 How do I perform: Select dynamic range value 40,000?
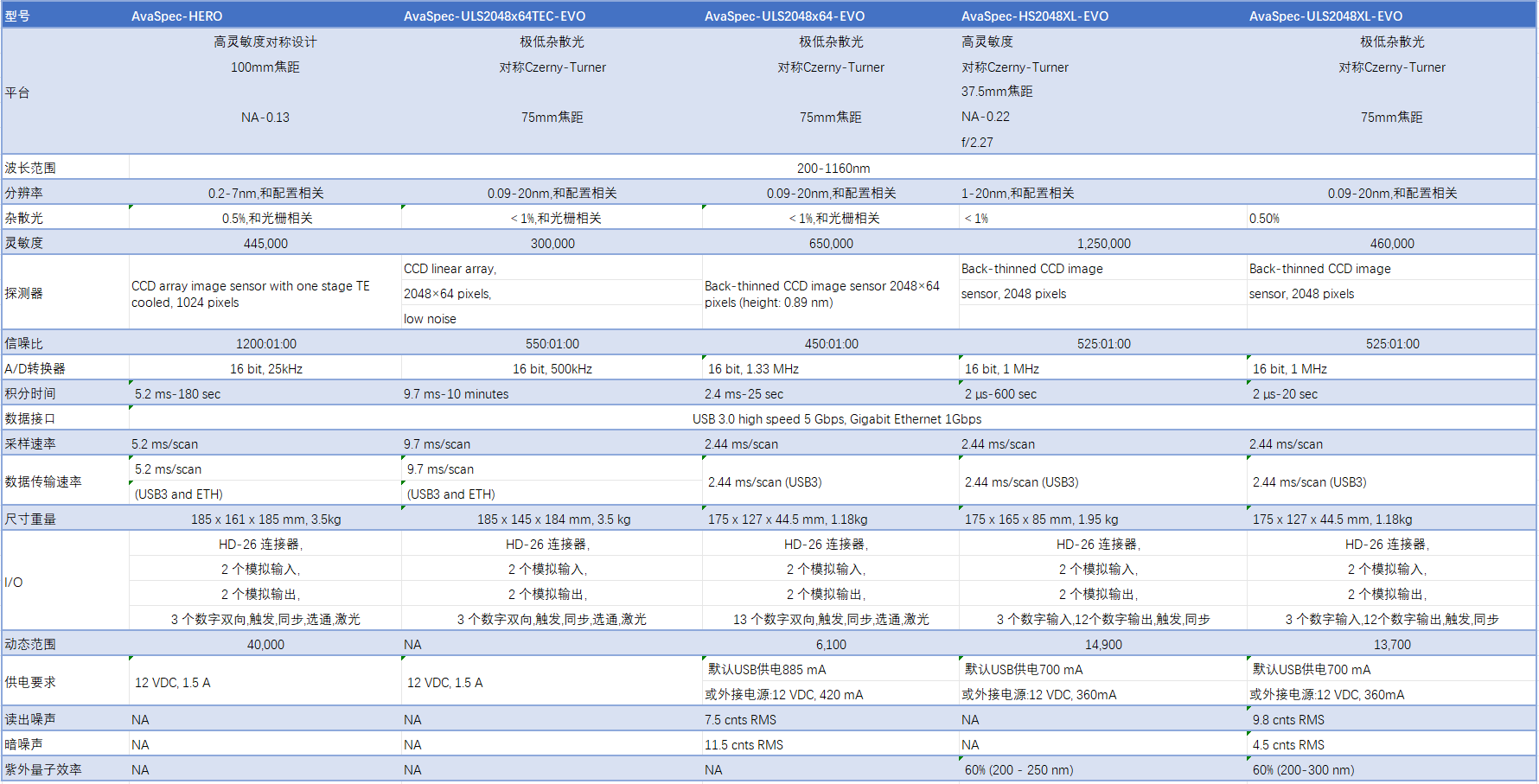pos(265,644)
